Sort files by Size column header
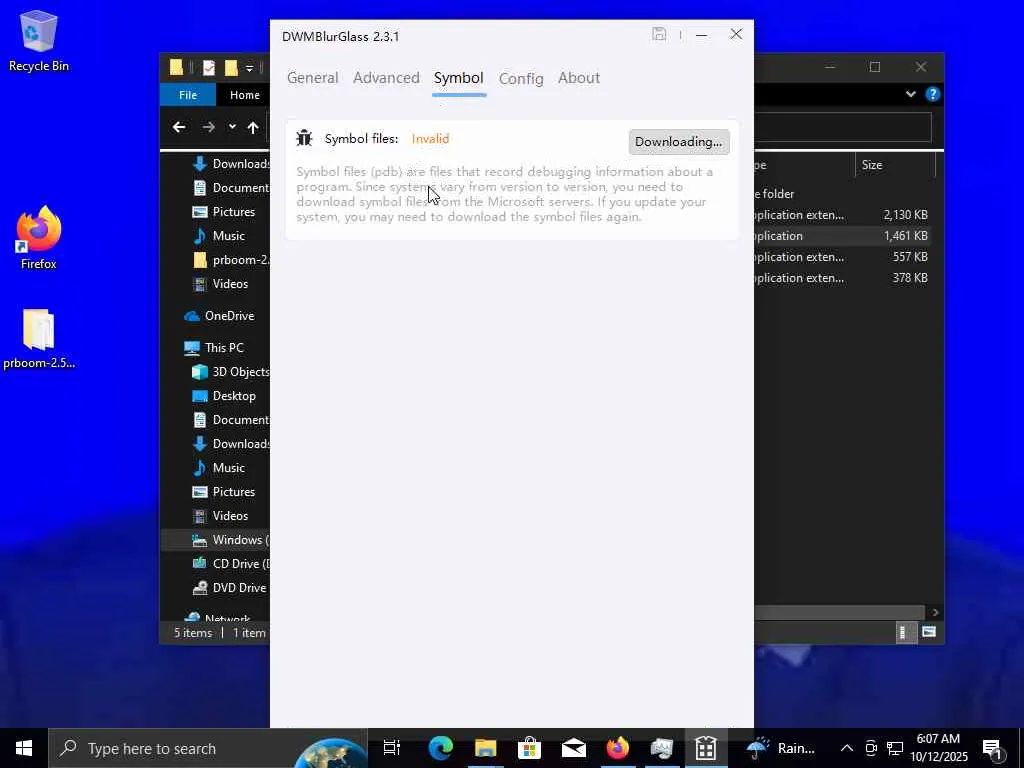Screen dimensions: 1024x768 click(895, 165)
